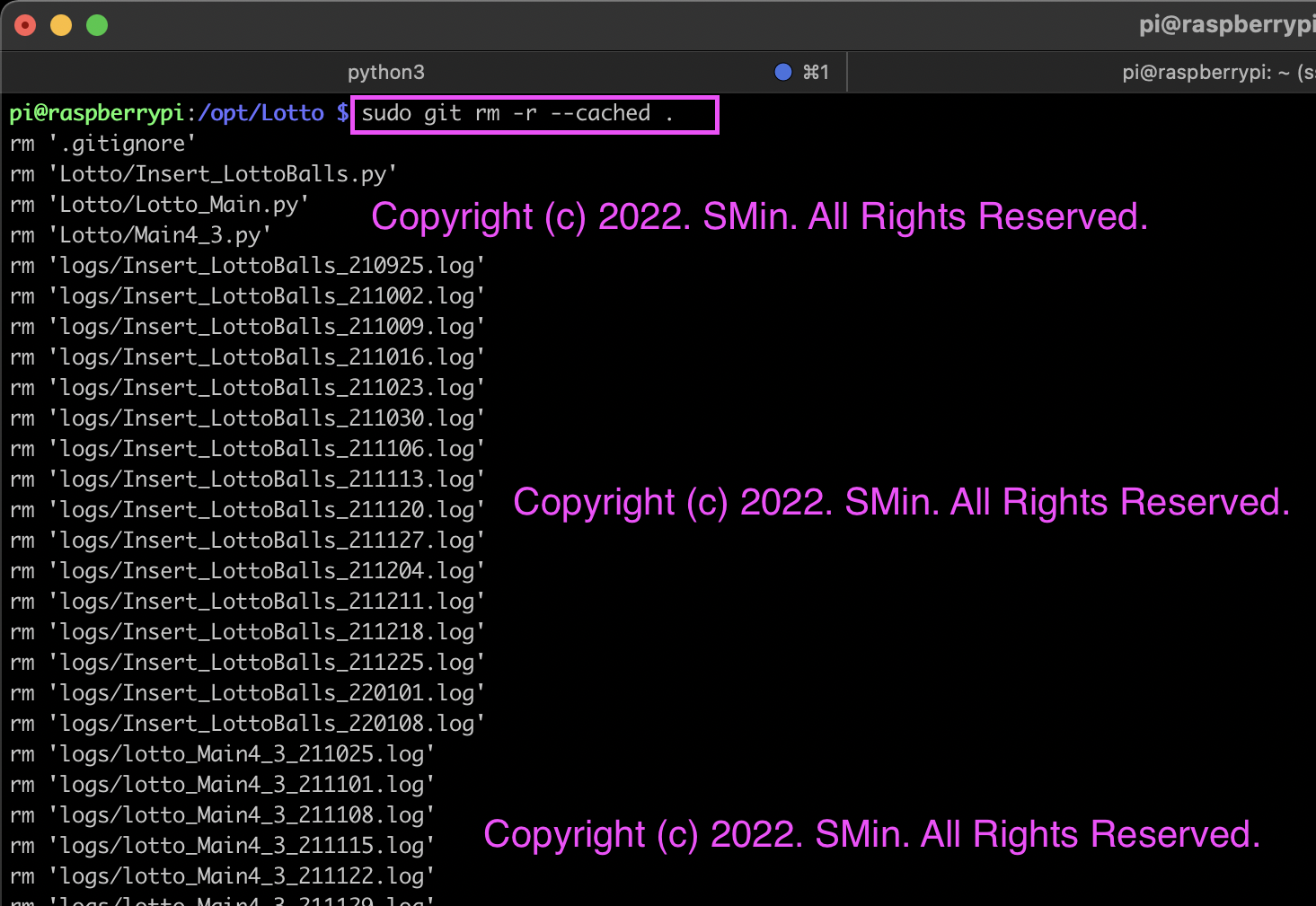
Task: Click the Insert_LottoBalls_211211.log line
Action: tap(247, 602)
